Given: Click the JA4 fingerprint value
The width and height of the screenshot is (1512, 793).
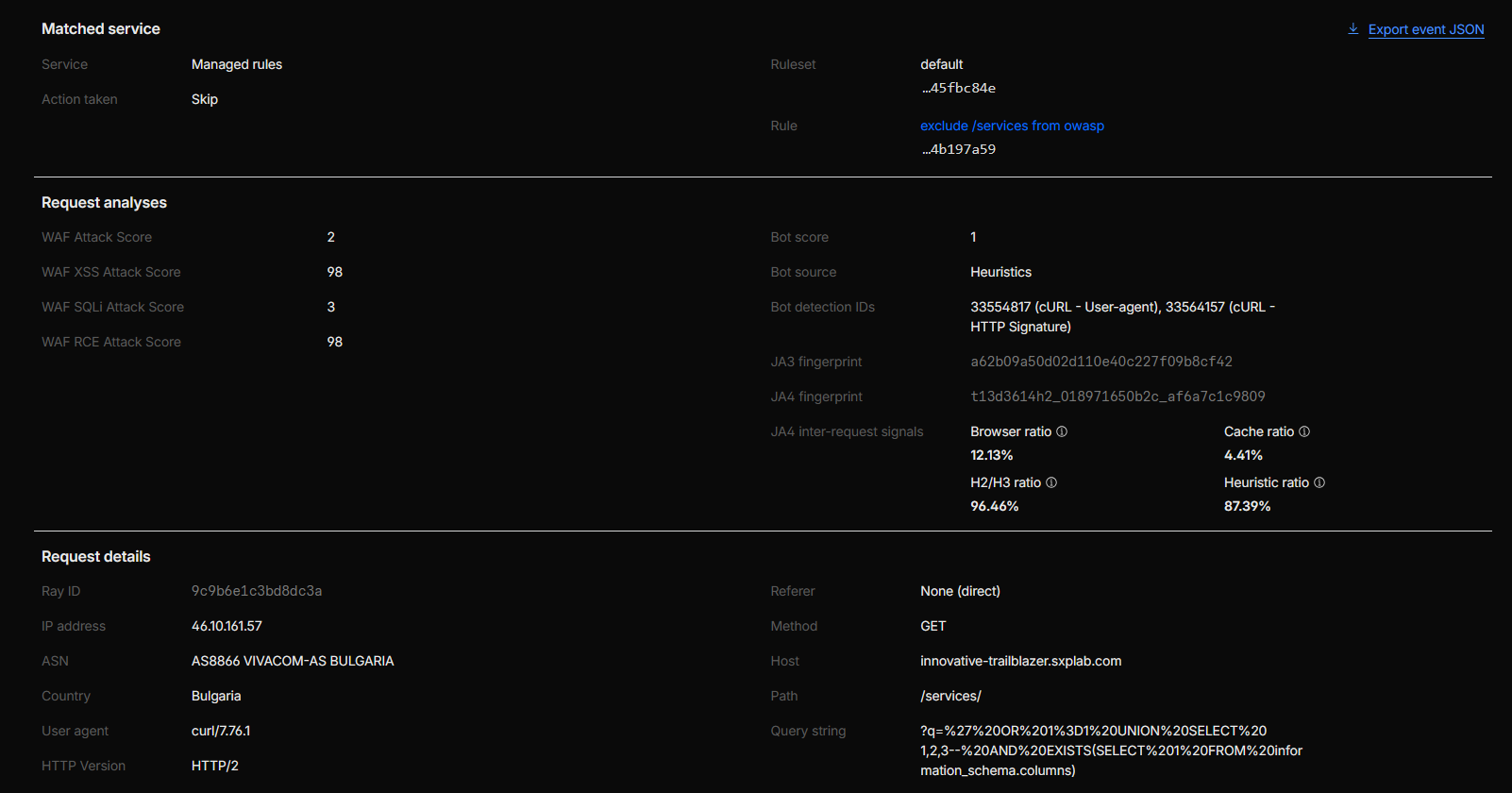Looking at the screenshot, I should [1117, 396].
